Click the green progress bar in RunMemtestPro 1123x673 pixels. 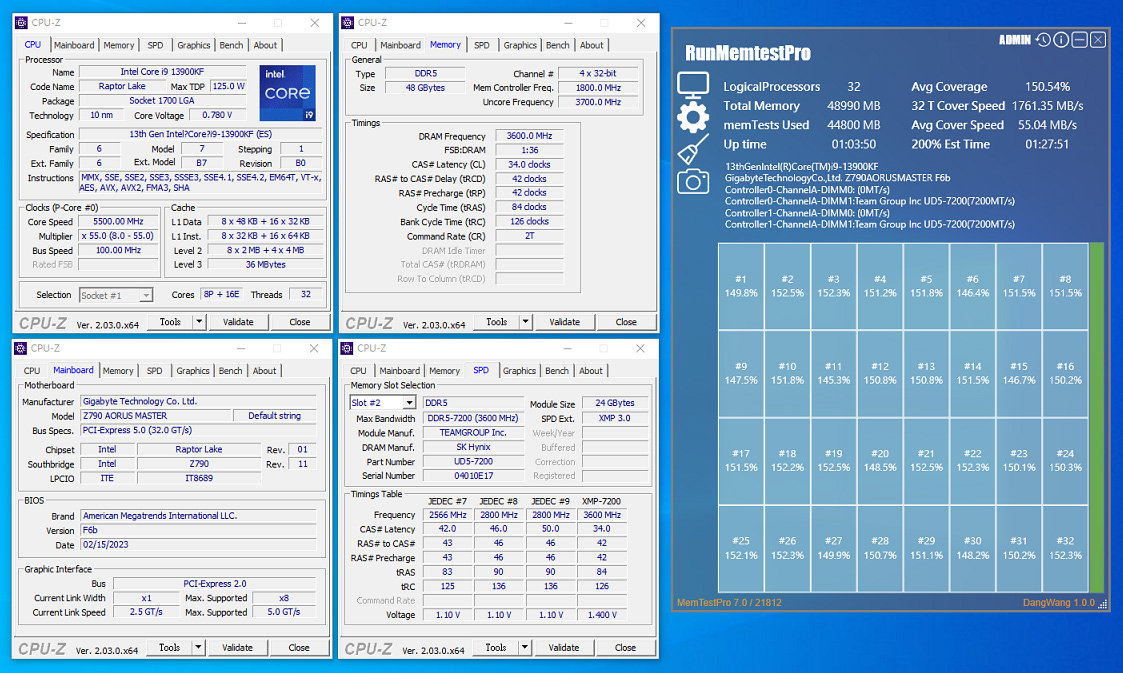point(1096,421)
